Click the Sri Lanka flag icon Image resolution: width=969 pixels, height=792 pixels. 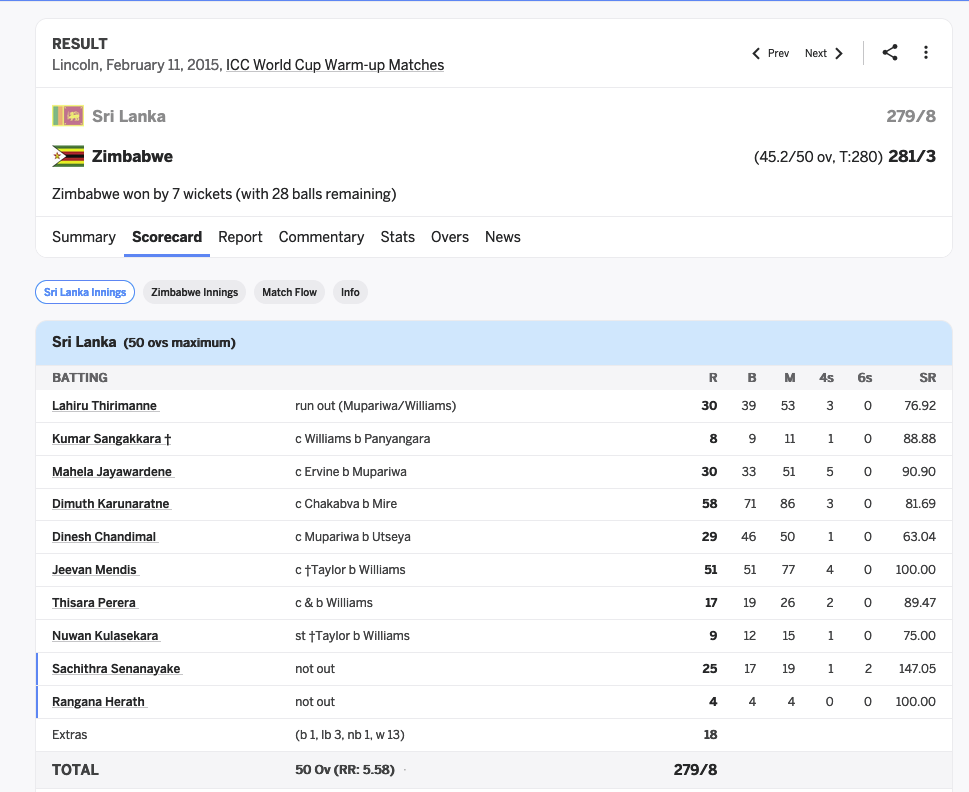click(68, 116)
